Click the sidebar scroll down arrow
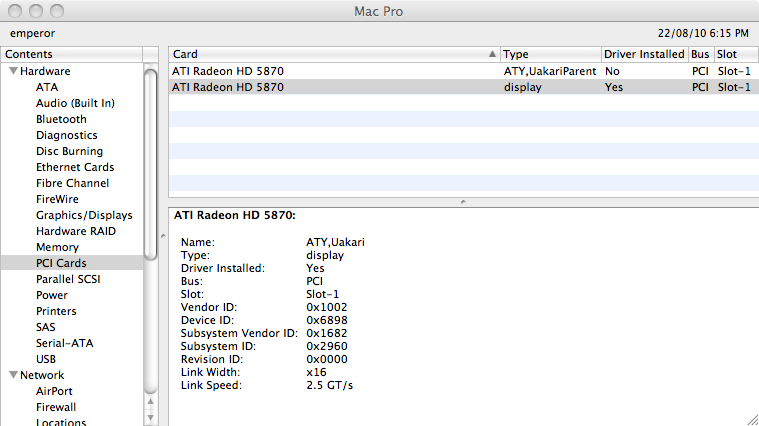Screen dimensions: 759x426 (151, 417)
